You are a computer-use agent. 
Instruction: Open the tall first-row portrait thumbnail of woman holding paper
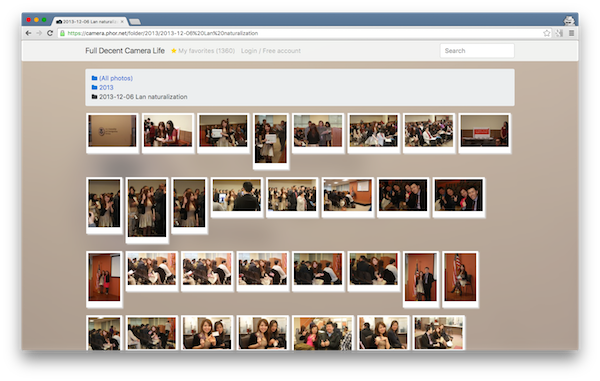271,141
